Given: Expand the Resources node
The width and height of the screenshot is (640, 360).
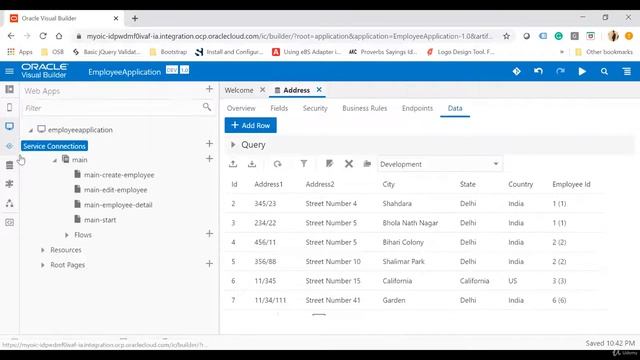Looking at the screenshot, I should (42, 250).
